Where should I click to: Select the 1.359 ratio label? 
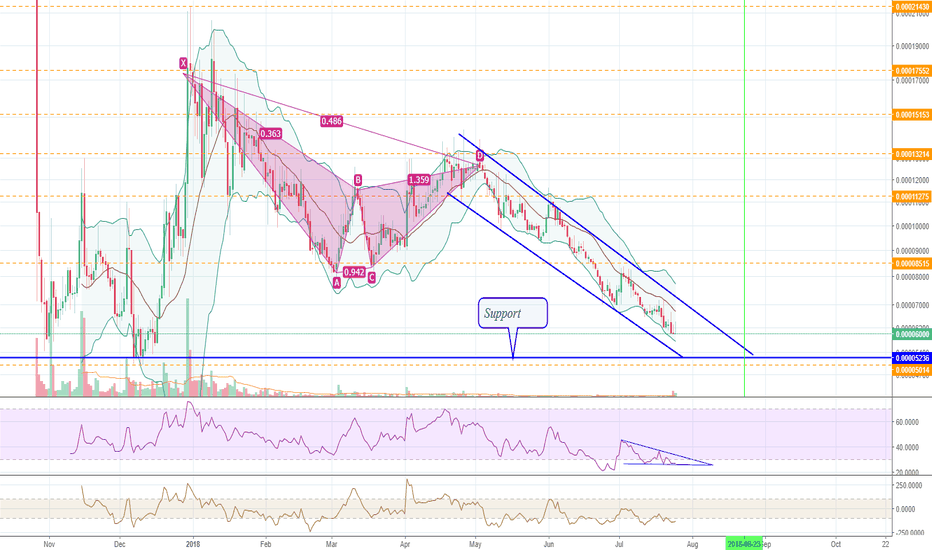pos(419,180)
